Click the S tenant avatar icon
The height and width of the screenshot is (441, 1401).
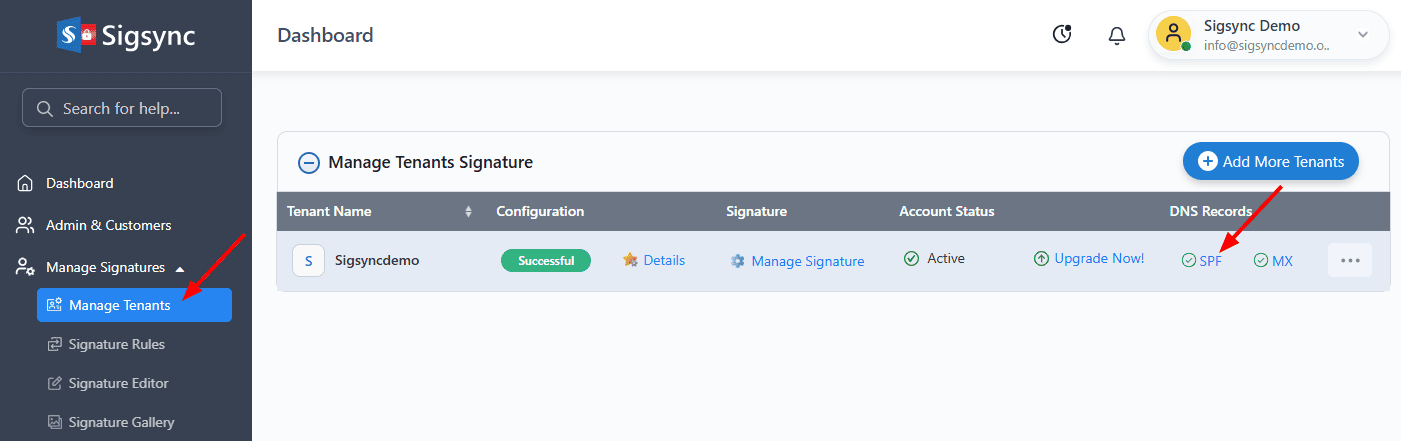tap(308, 261)
